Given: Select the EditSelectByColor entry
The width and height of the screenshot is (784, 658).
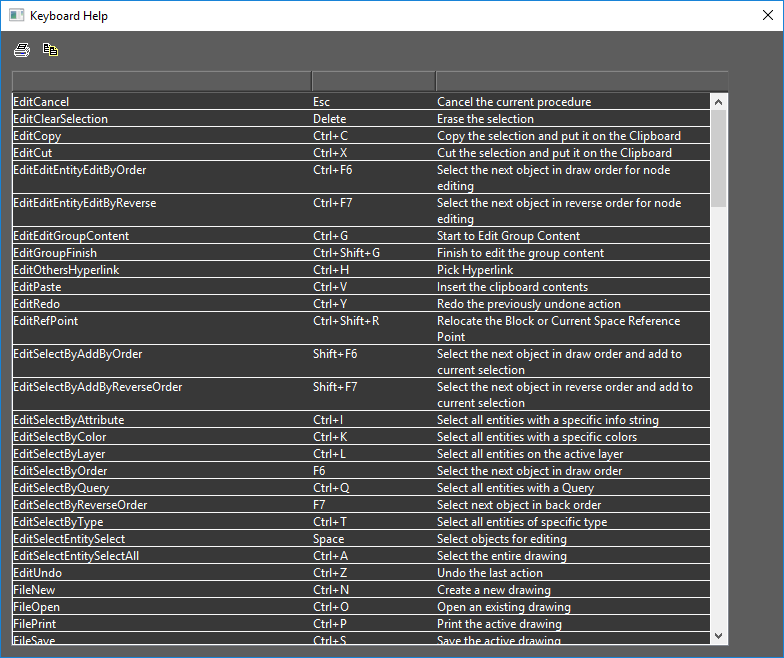Looking at the screenshot, I should pos(60,437).
